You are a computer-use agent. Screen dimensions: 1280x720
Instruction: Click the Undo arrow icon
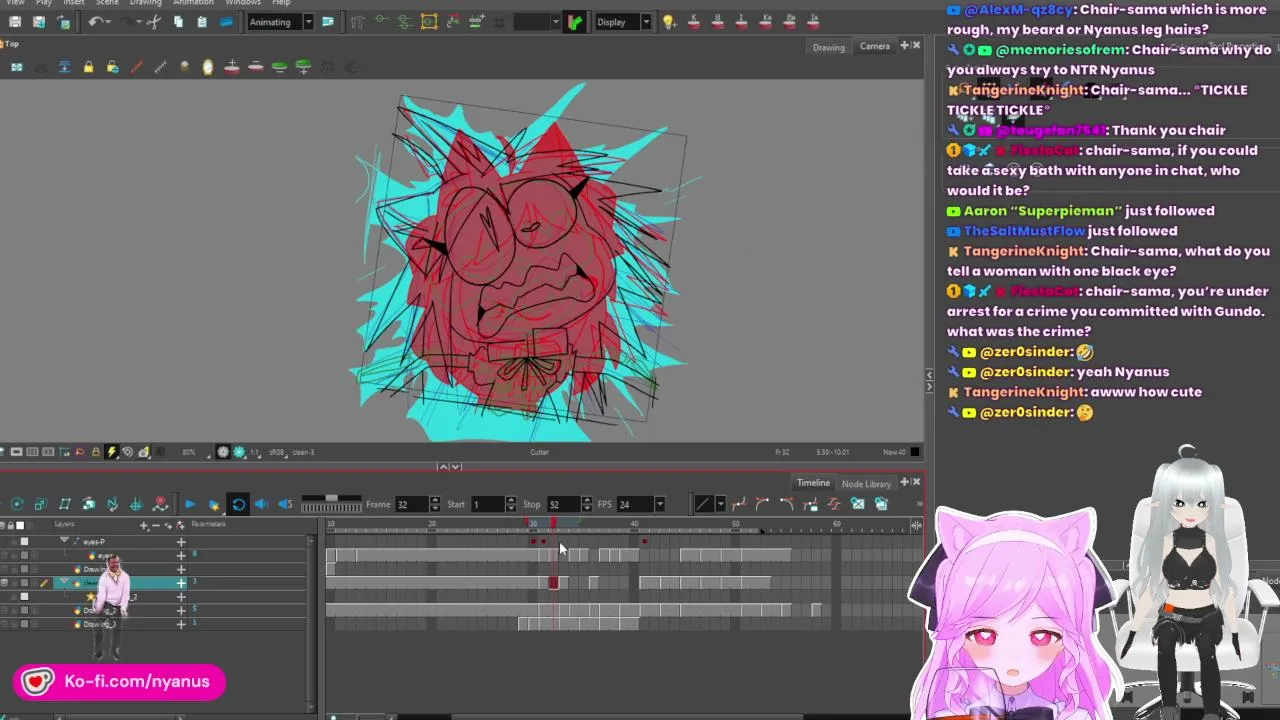point(96,22)
